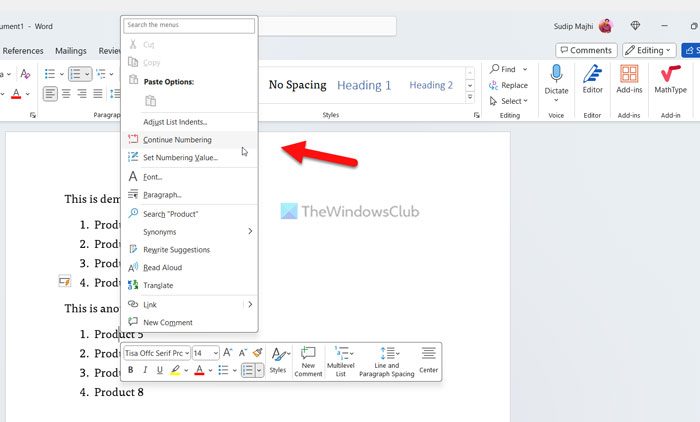Click the ribbon bullets list icon

coord(50,74)
